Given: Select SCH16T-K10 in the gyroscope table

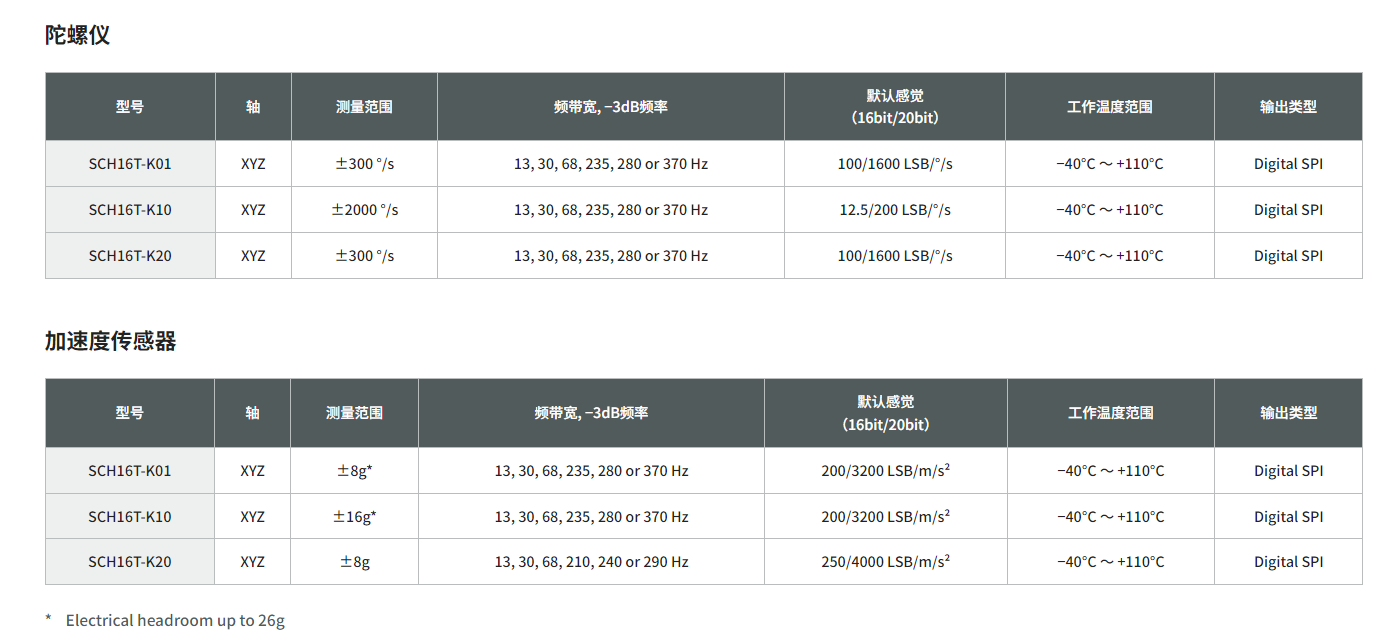Looking at the screenshot, I should (x=130, y=210).
